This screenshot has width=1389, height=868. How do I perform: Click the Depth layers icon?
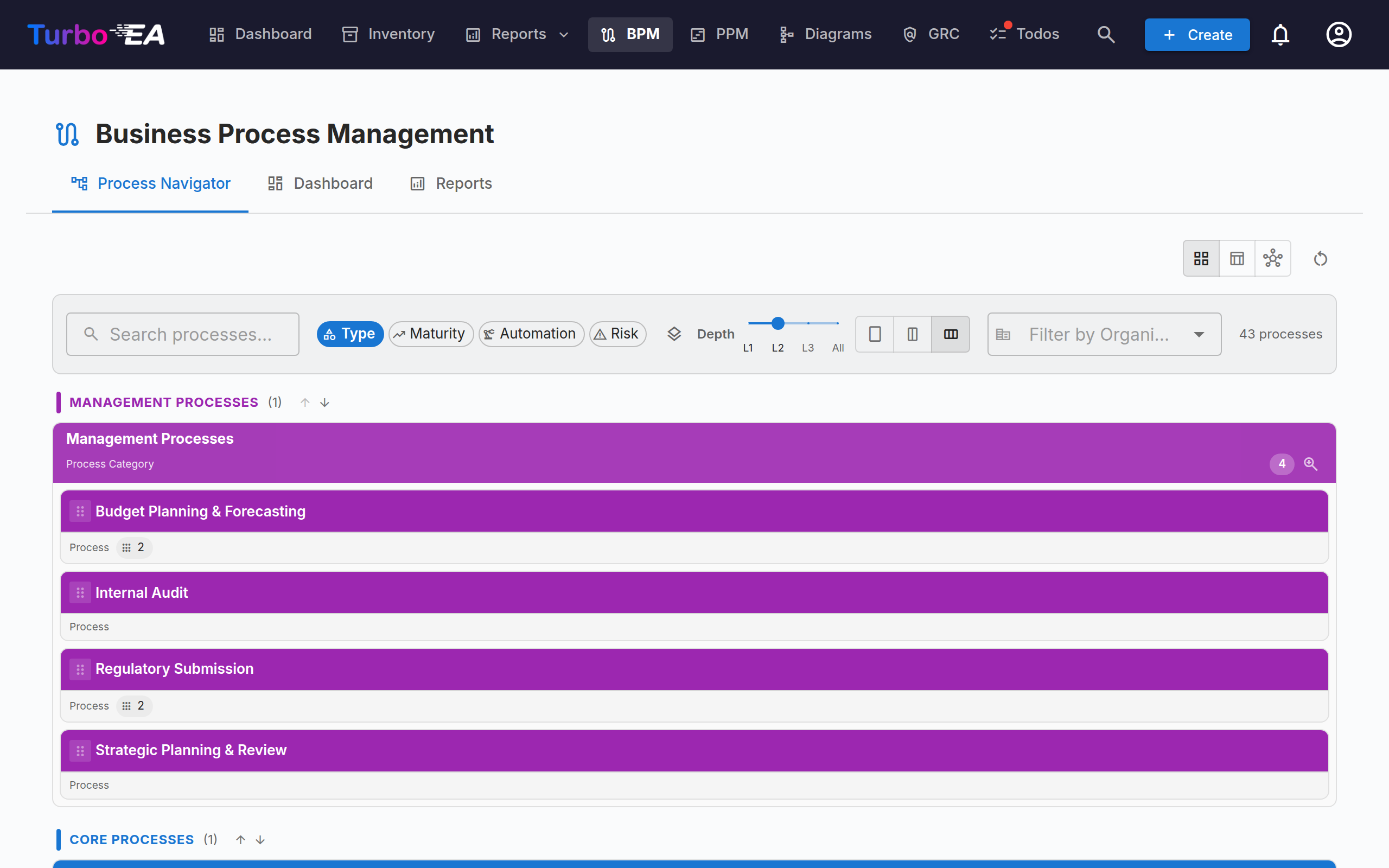coord(674,334)
